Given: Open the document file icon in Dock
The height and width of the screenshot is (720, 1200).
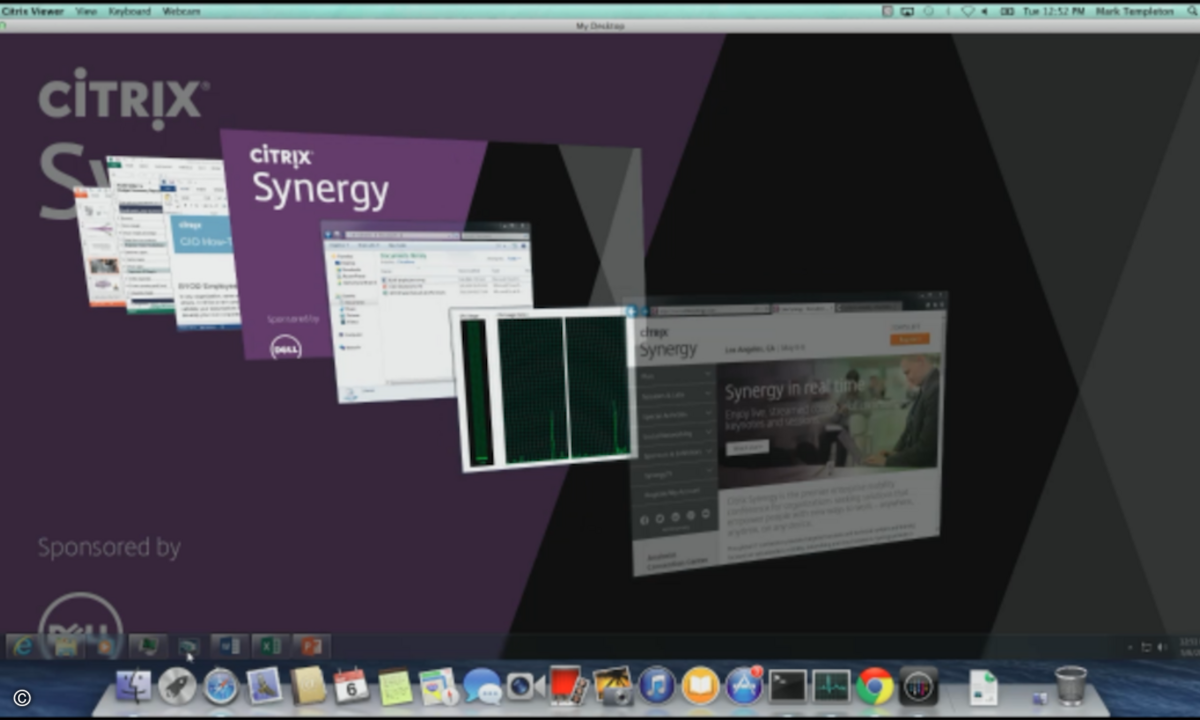Looking at the screenshot, I should [x=984, y=687].
